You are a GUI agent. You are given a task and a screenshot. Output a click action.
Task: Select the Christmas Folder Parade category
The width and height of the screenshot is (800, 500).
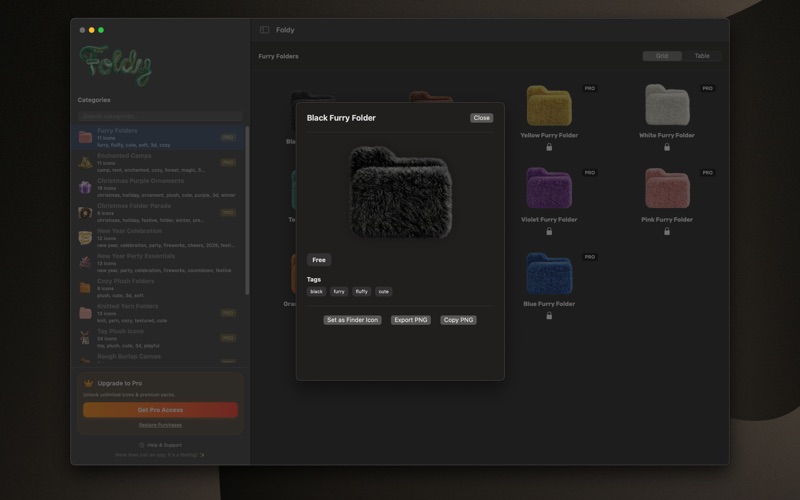point(158,212)
